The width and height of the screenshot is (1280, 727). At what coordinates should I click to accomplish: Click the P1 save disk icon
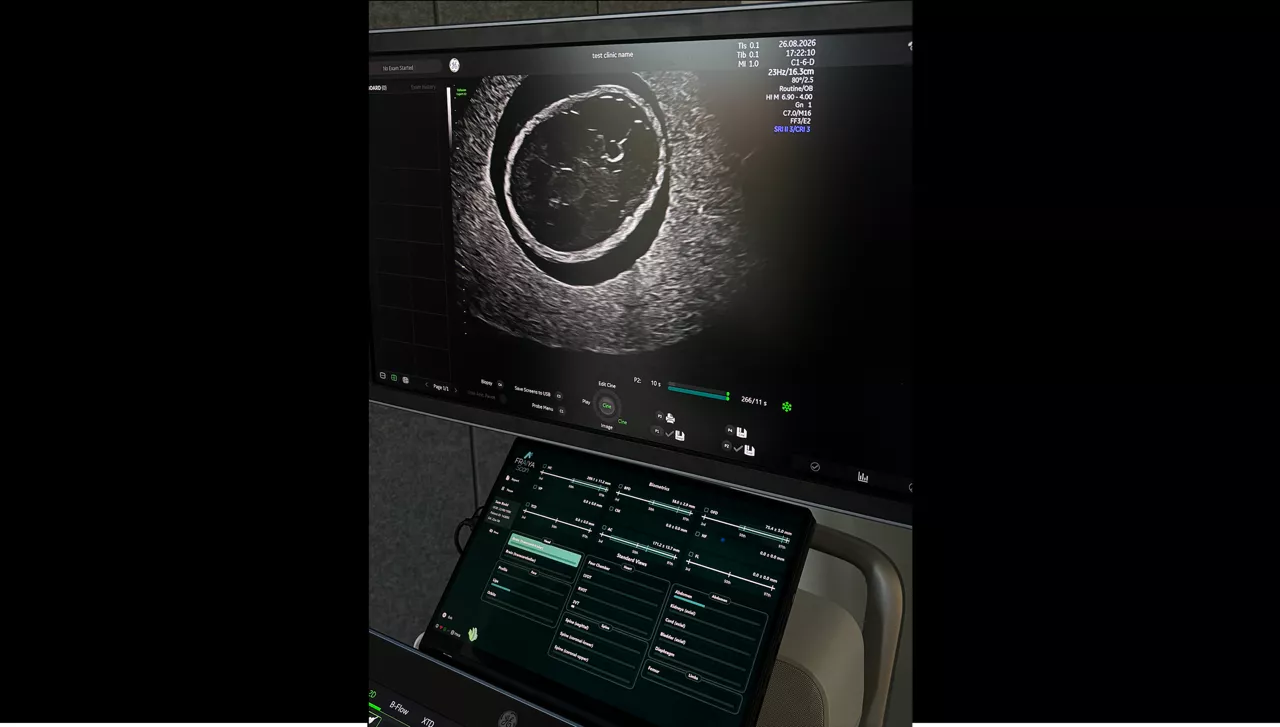click(680, 435)
